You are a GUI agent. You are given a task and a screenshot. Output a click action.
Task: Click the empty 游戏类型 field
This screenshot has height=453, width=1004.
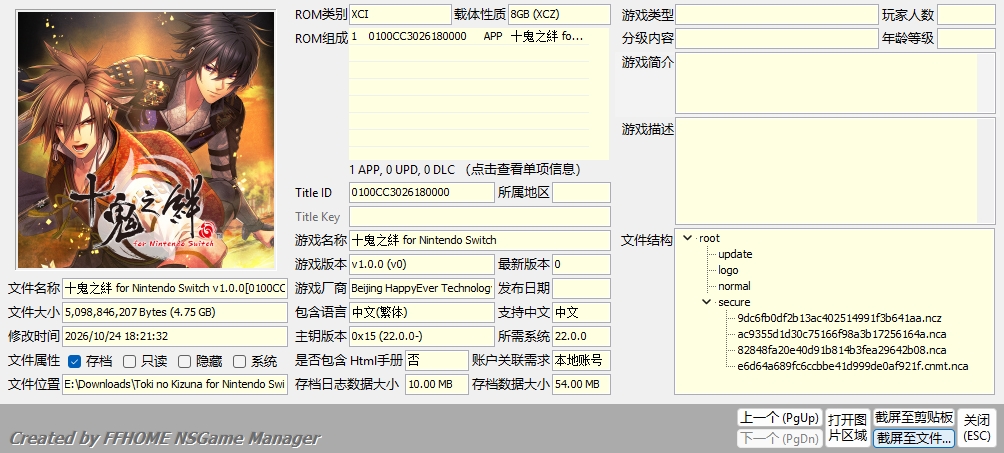click(777, 15)
